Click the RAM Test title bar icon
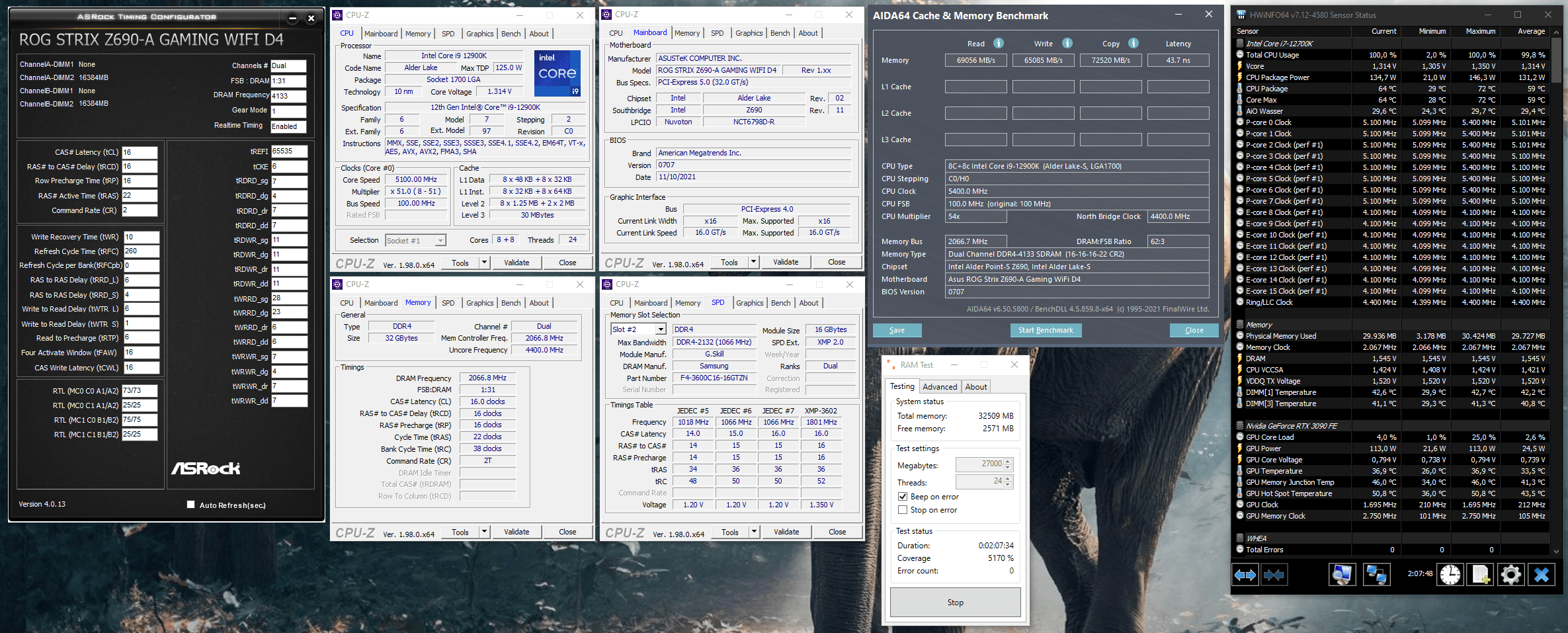The height and width of the screenshot is (633, 1568). pos(890,364)
